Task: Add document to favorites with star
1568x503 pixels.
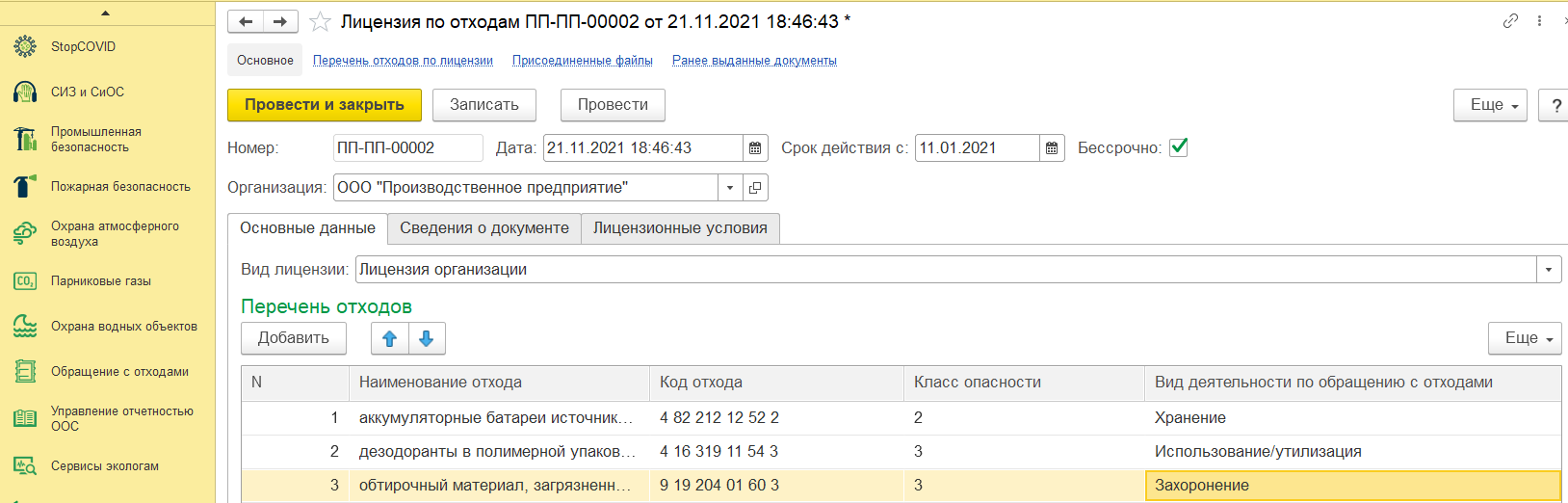Action: [321, 21]
